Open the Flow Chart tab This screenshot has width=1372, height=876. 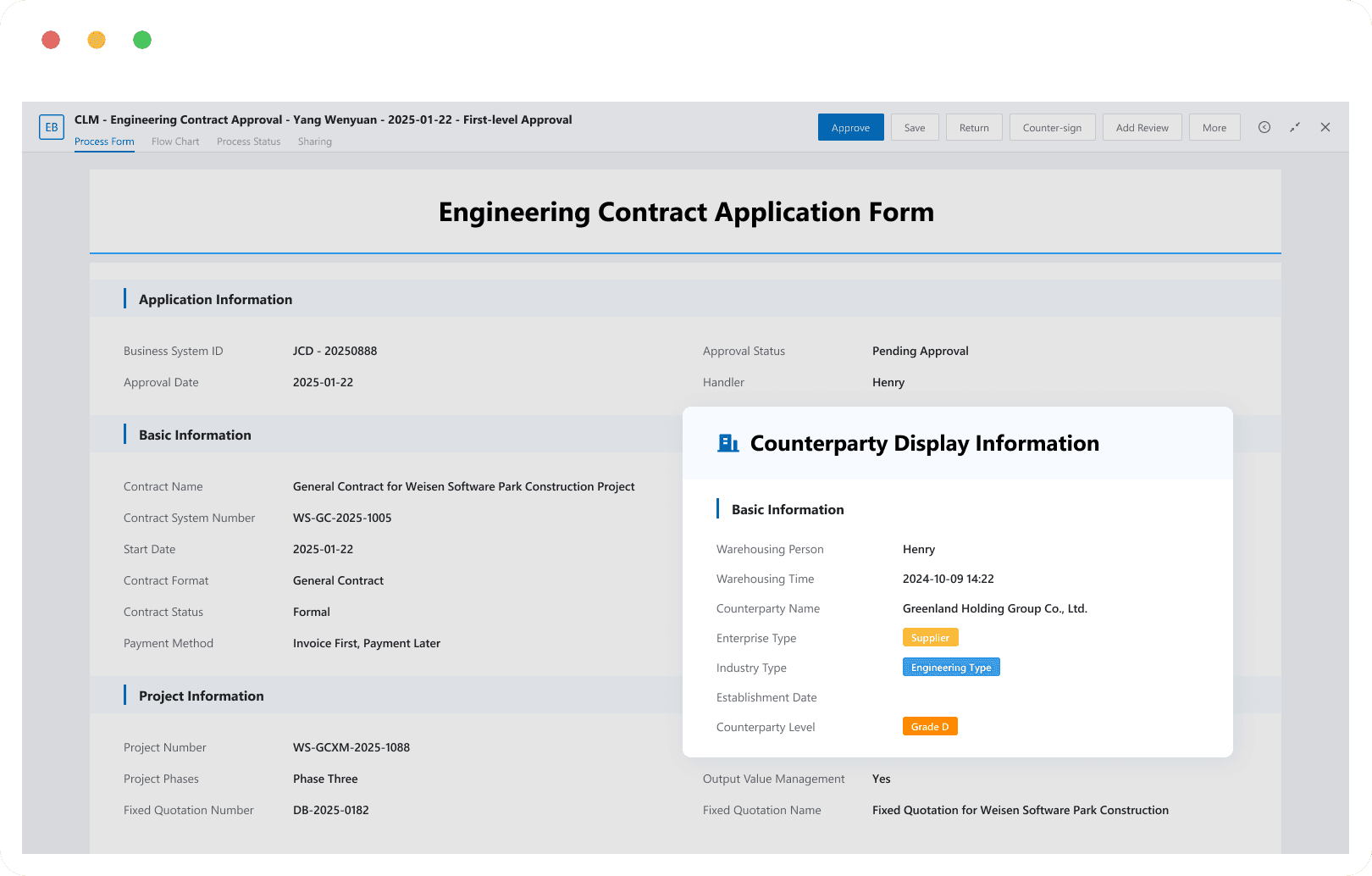pos(175,141)
